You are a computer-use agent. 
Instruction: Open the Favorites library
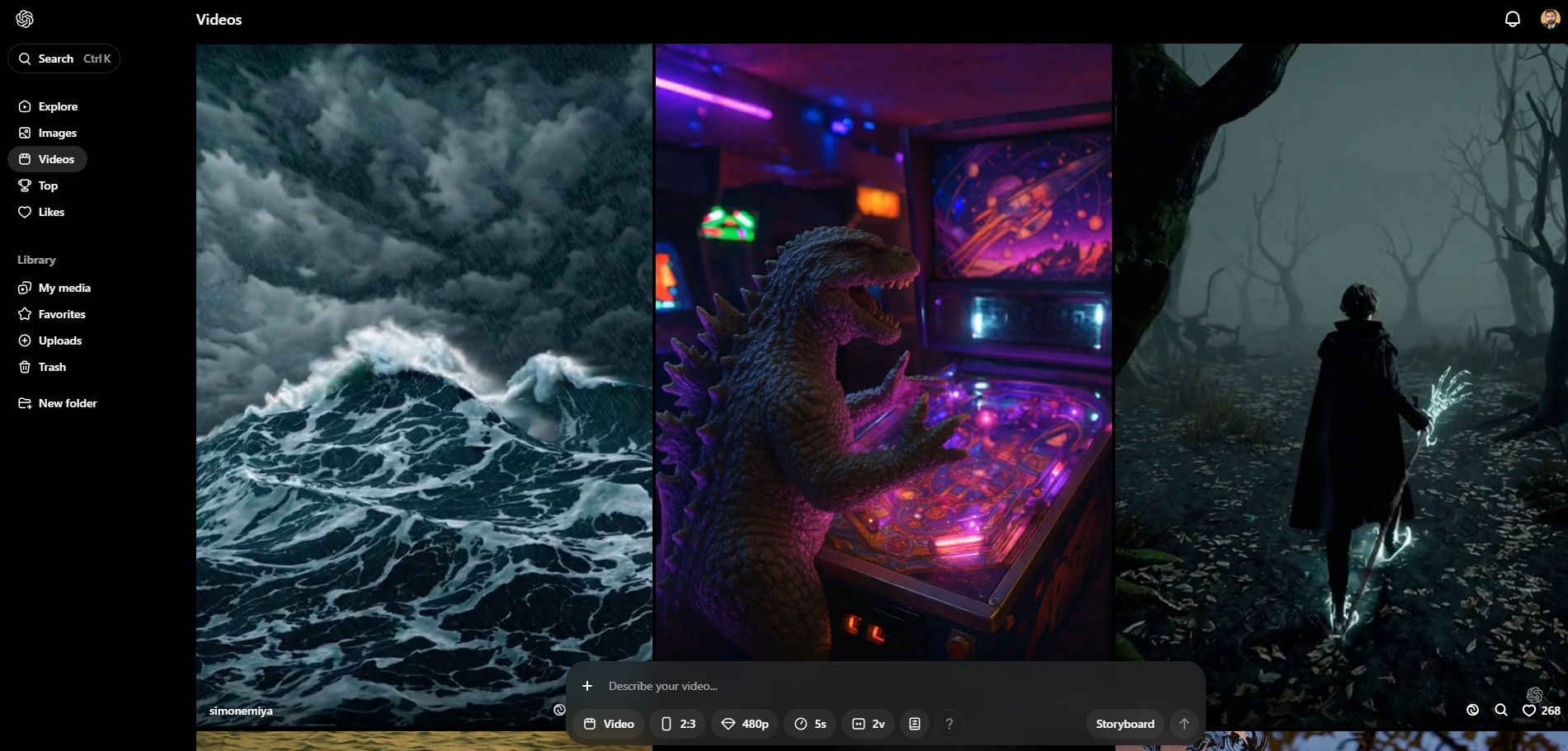click(52, 314)
